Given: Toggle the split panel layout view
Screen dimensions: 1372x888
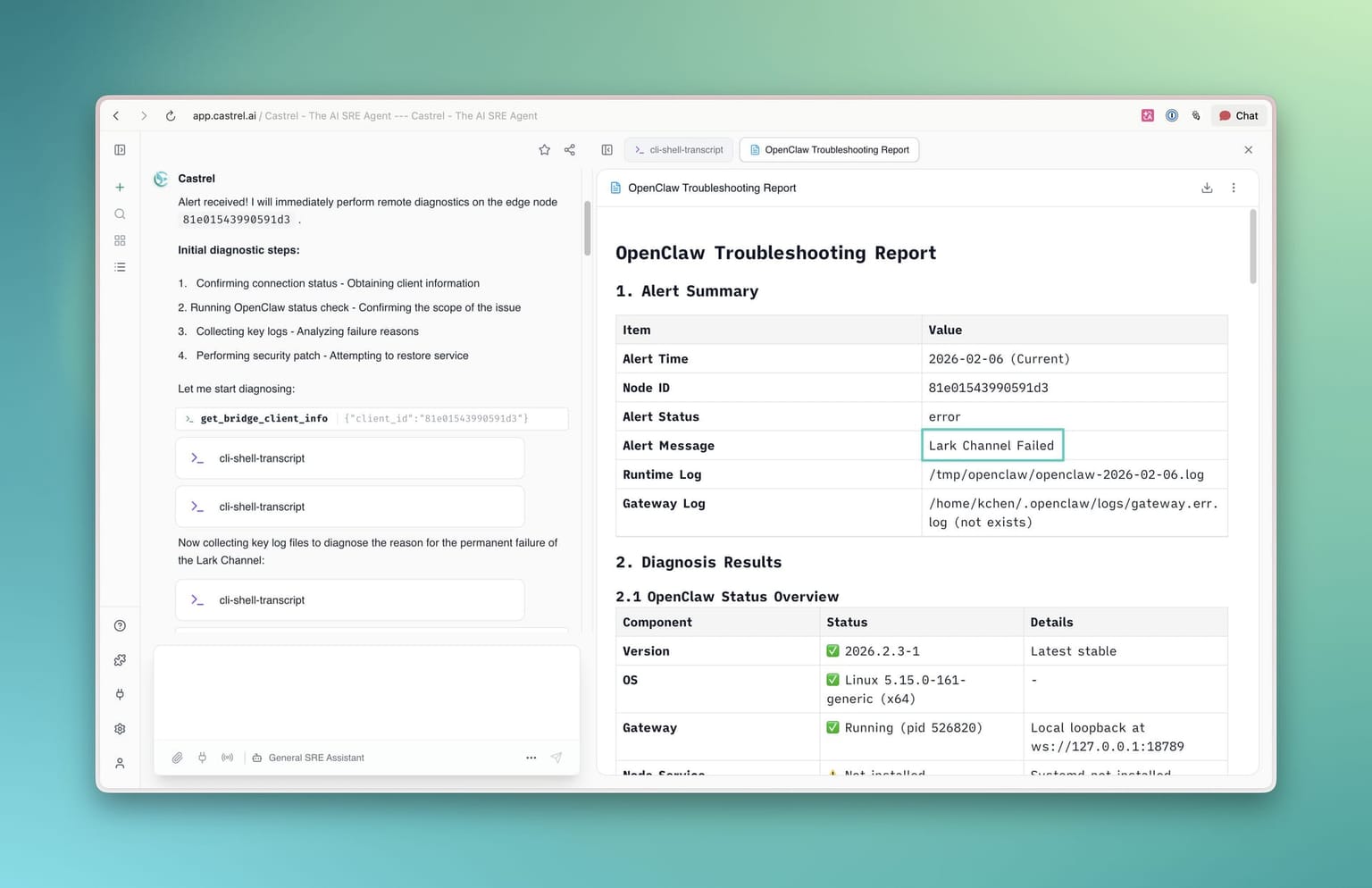Looking at the screenshot, I should (607, 150).
